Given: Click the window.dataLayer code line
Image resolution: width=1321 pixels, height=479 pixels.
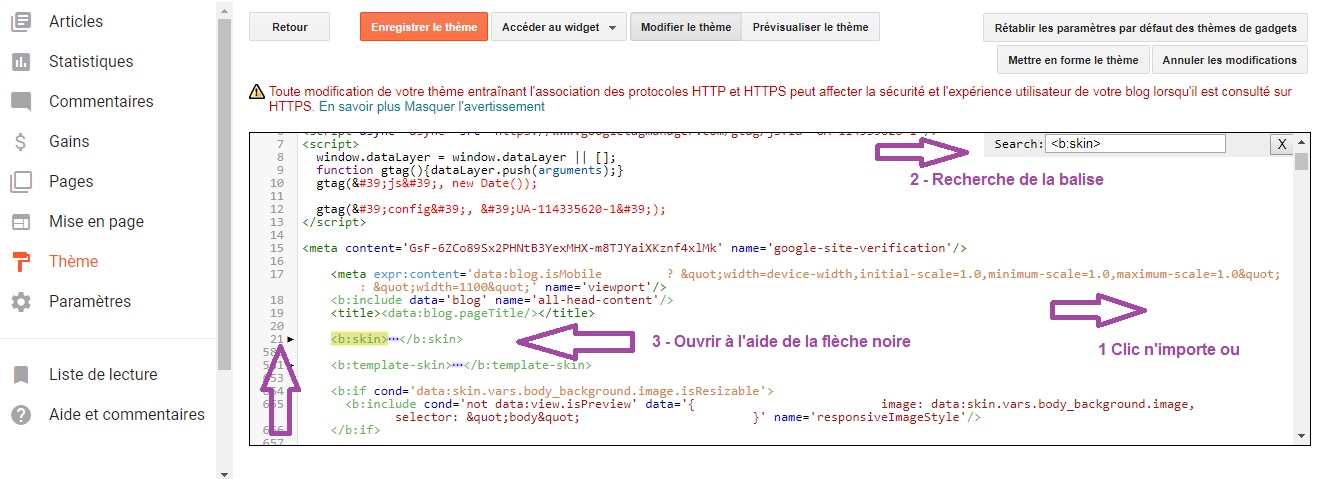Looking at the screenshot, I should click(467, 157).
